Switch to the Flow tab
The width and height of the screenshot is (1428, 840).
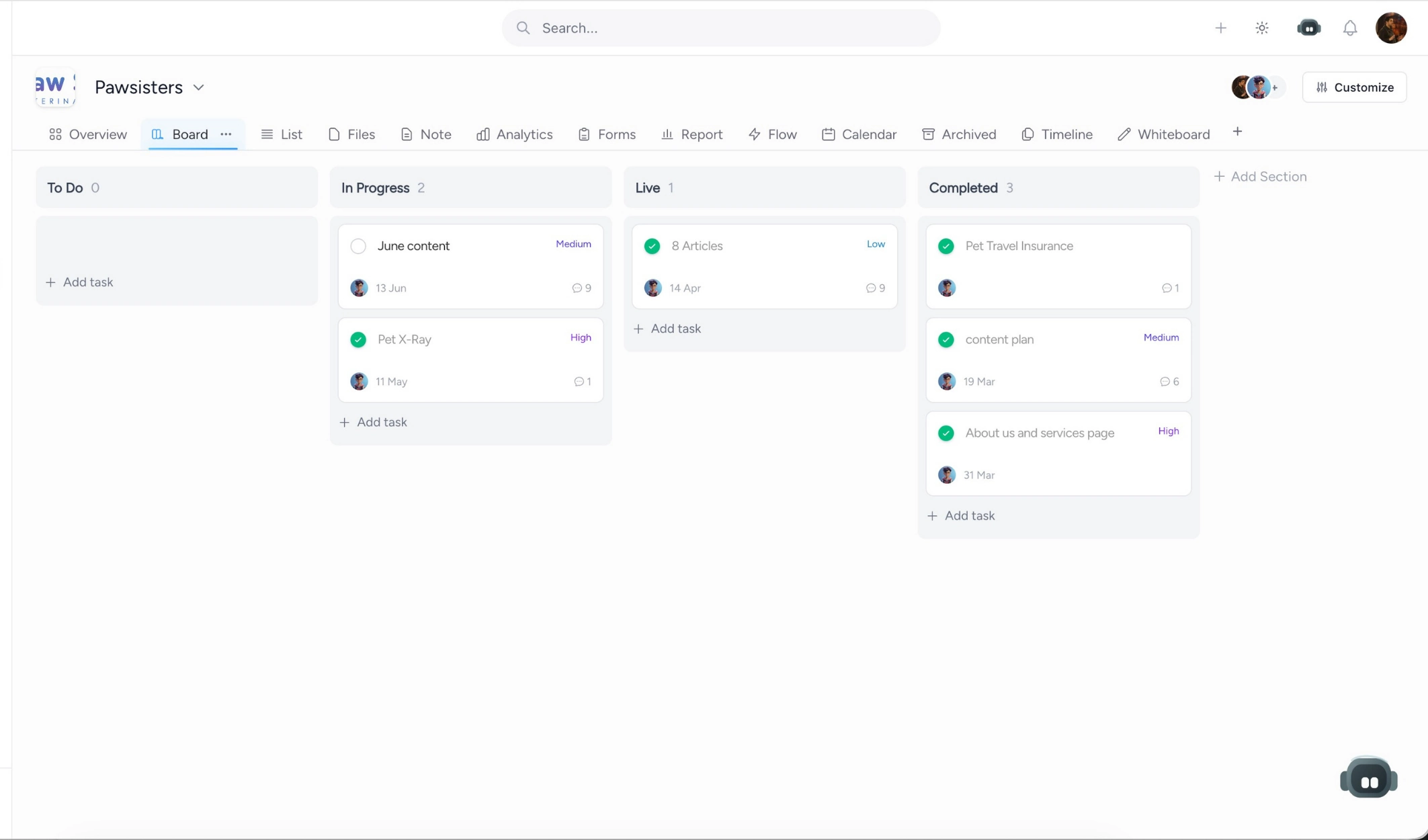point(773,134)
